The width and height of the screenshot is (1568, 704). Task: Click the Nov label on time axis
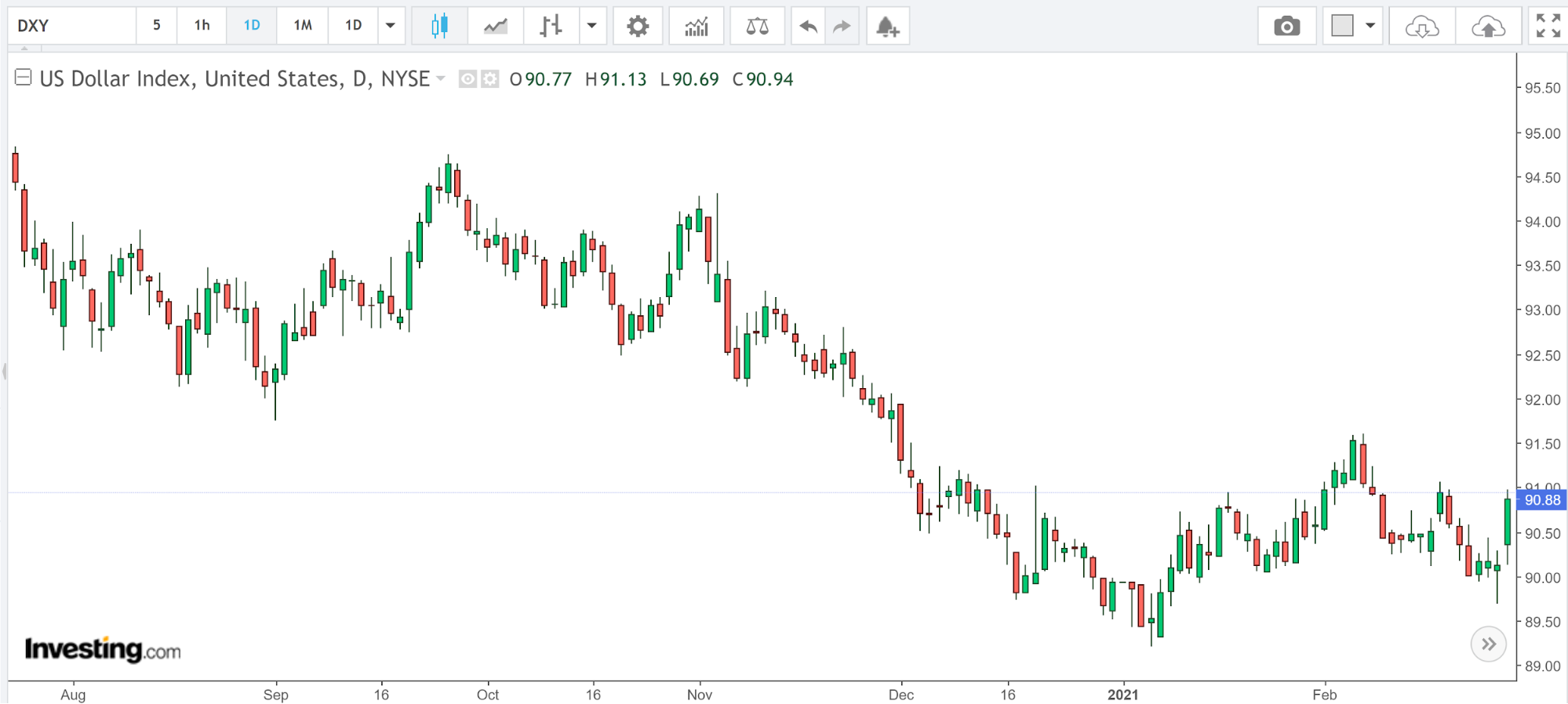coord(700,695)
